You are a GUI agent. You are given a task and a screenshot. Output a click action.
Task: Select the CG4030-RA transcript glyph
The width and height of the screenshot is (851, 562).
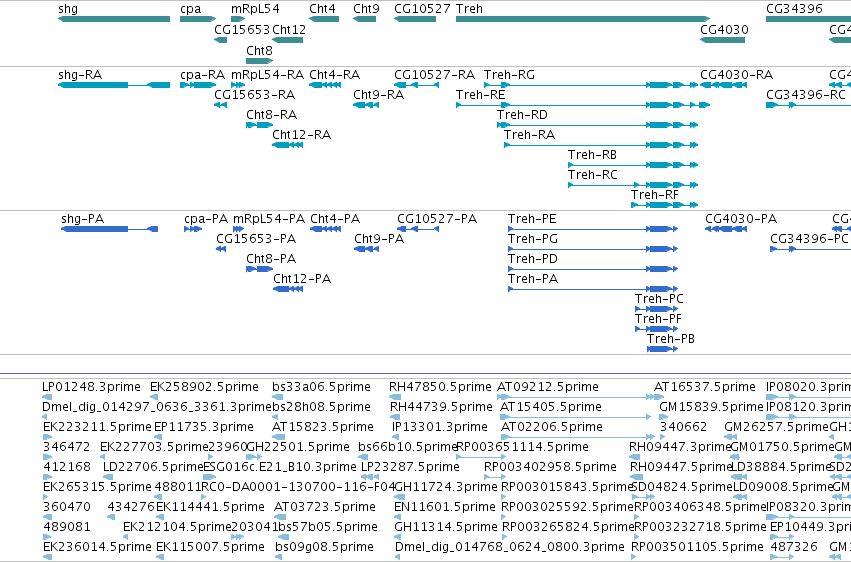point(723,85)
